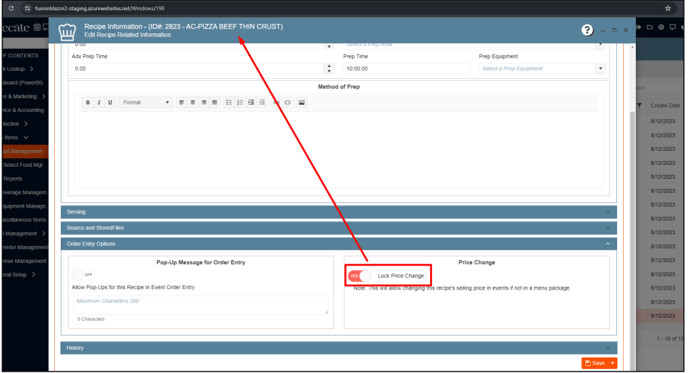Open Equipment Management sidebar item
This screenshot has width=688, height=373.
(25, 206)
